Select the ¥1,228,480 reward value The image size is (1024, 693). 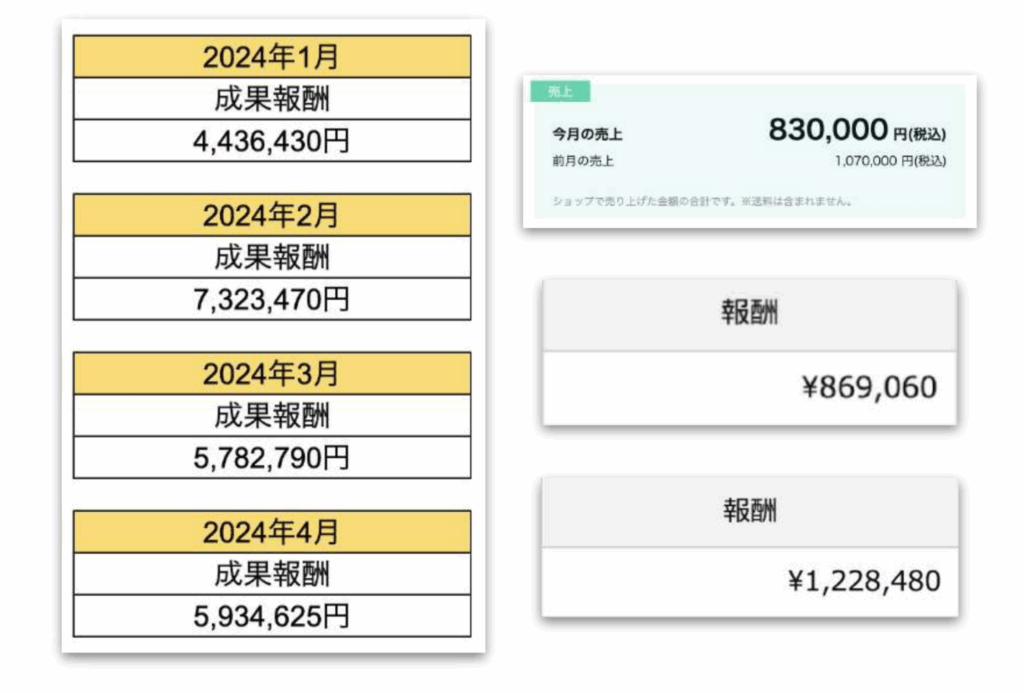[863, 581]
